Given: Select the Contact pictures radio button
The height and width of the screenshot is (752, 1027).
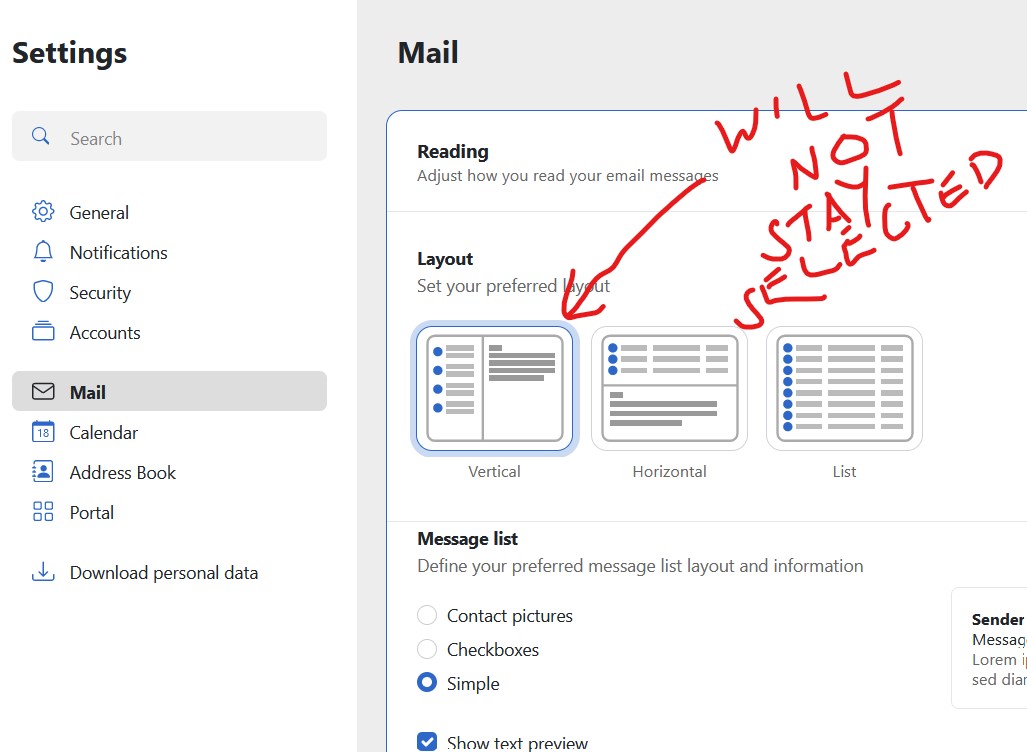Looking at the screenshot, I should [x=427, y=615].
